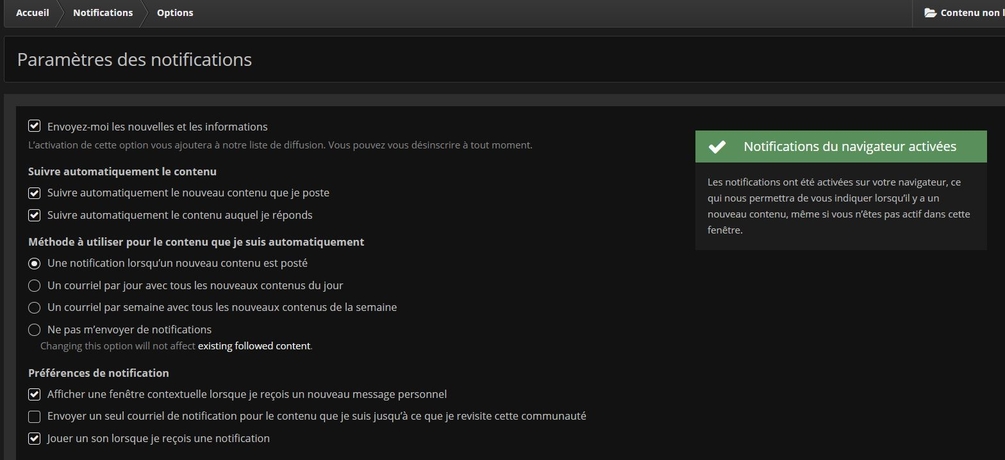Toggle Jouer un son lorsque je reçois une notification
The height and width of the screenshot is (460, 1005).
coord(35,439)
